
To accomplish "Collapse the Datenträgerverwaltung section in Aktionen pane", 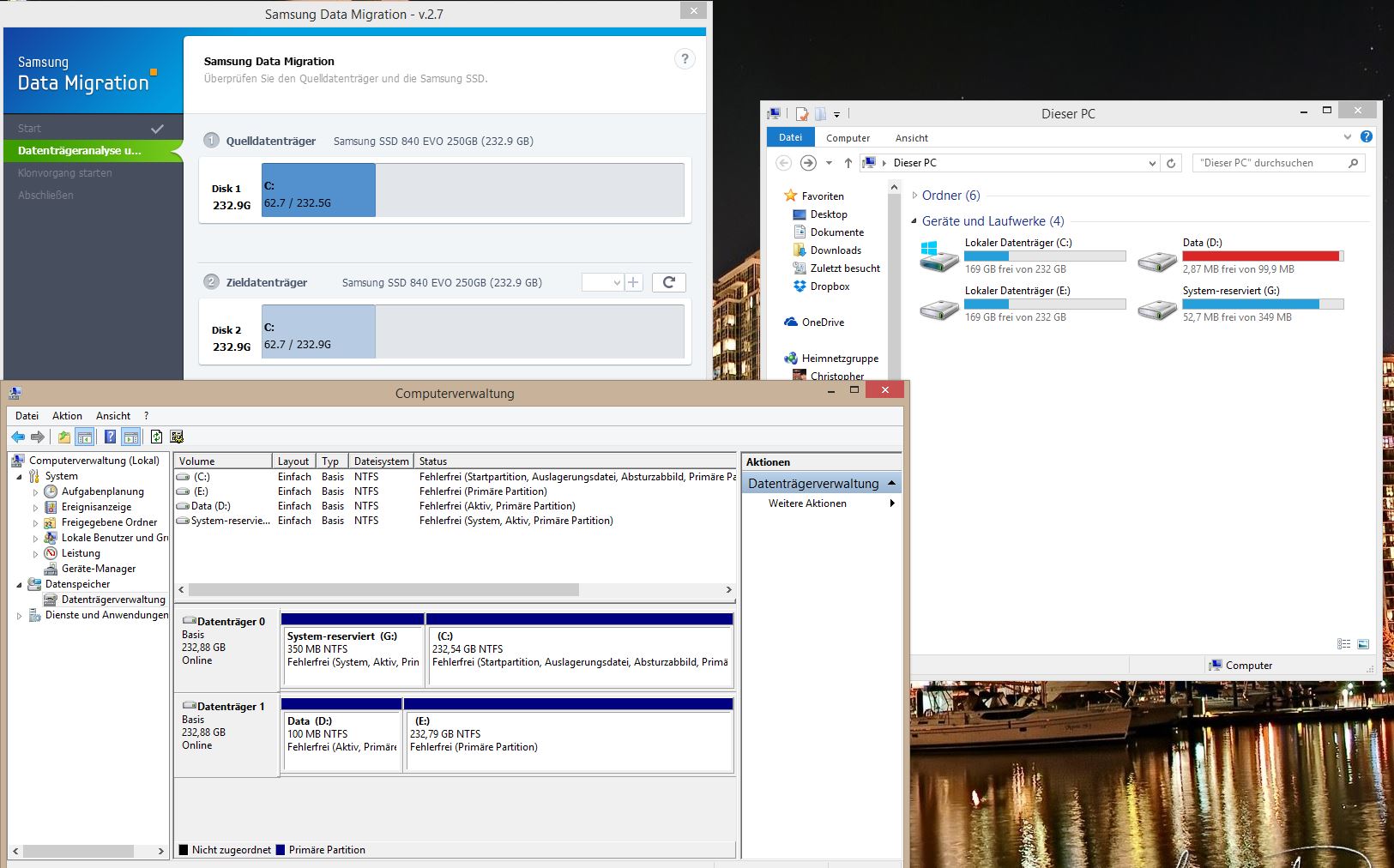I will point(891,484).
